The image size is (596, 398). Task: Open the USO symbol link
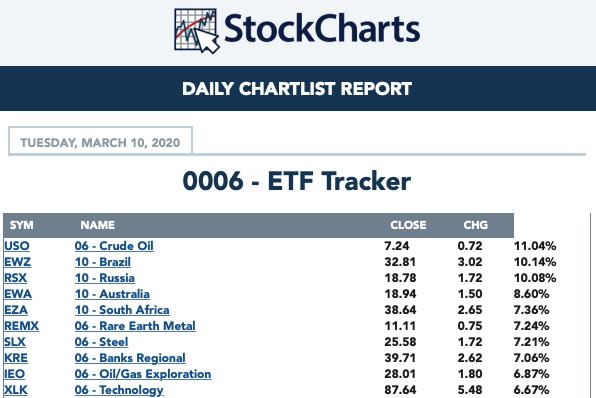click(17, 246)
